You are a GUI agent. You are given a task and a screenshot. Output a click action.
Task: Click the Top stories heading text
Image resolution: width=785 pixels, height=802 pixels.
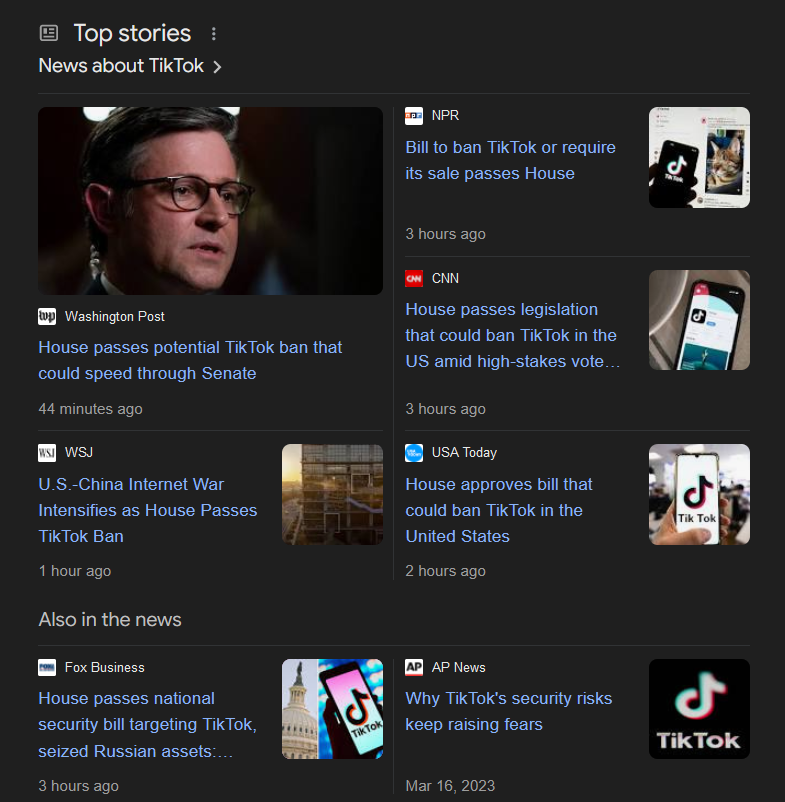point(132,34)
